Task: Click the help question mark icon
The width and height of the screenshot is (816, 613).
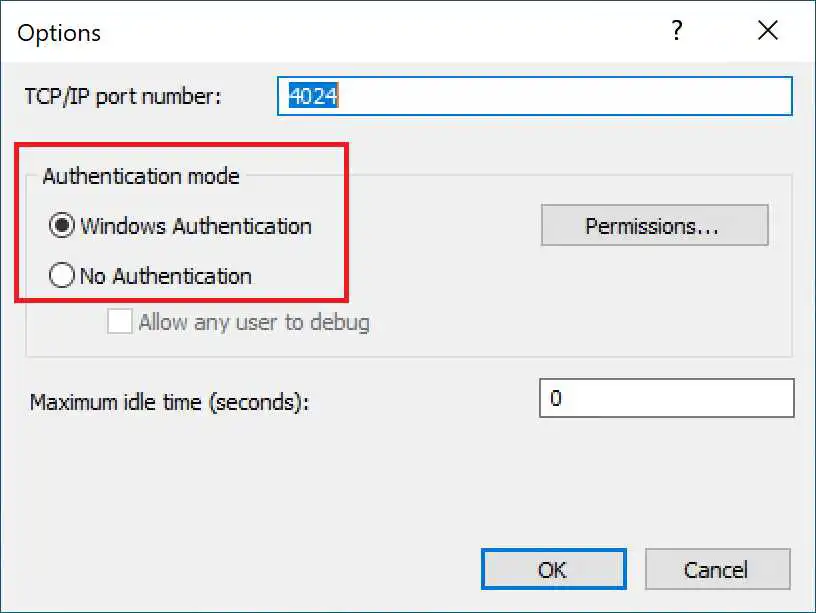Action: 676,31
